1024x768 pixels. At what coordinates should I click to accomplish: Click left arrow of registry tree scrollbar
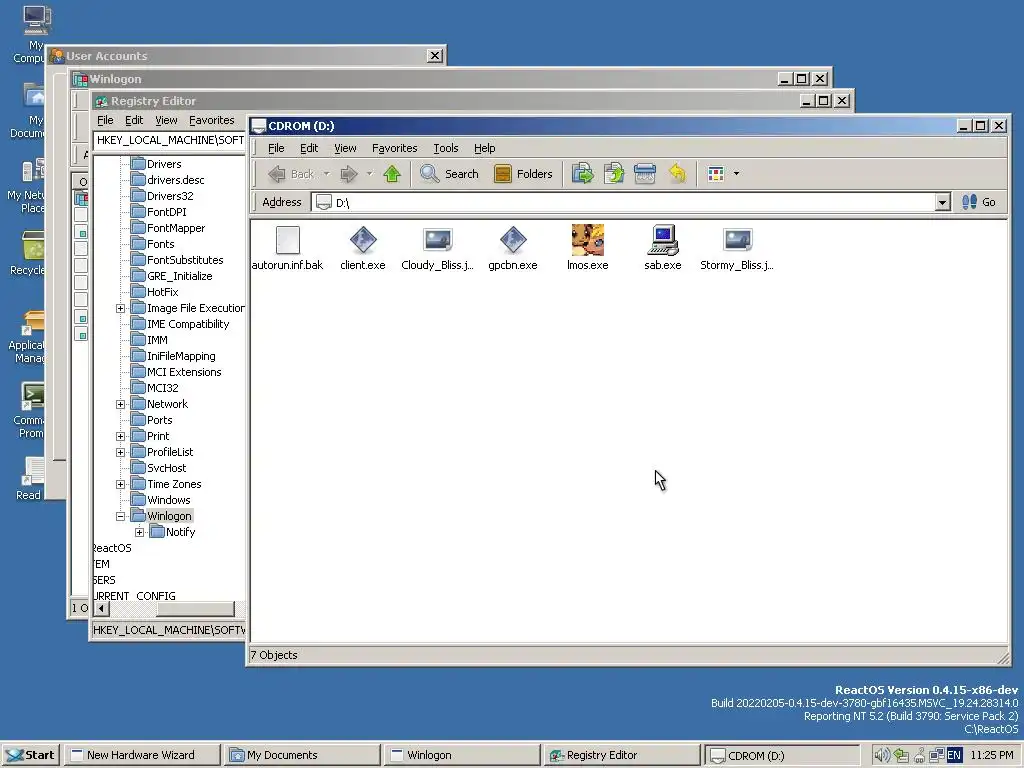click(x=101, y=609)
